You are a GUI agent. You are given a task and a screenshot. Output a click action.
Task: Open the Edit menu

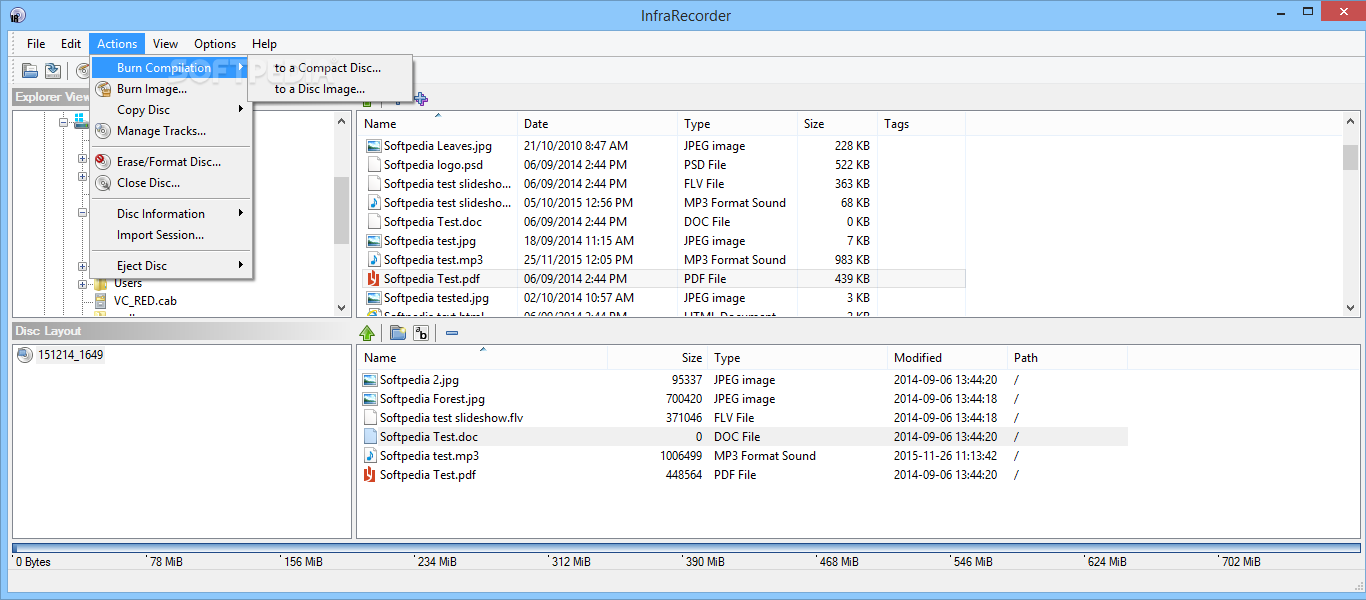coord(71,44)
